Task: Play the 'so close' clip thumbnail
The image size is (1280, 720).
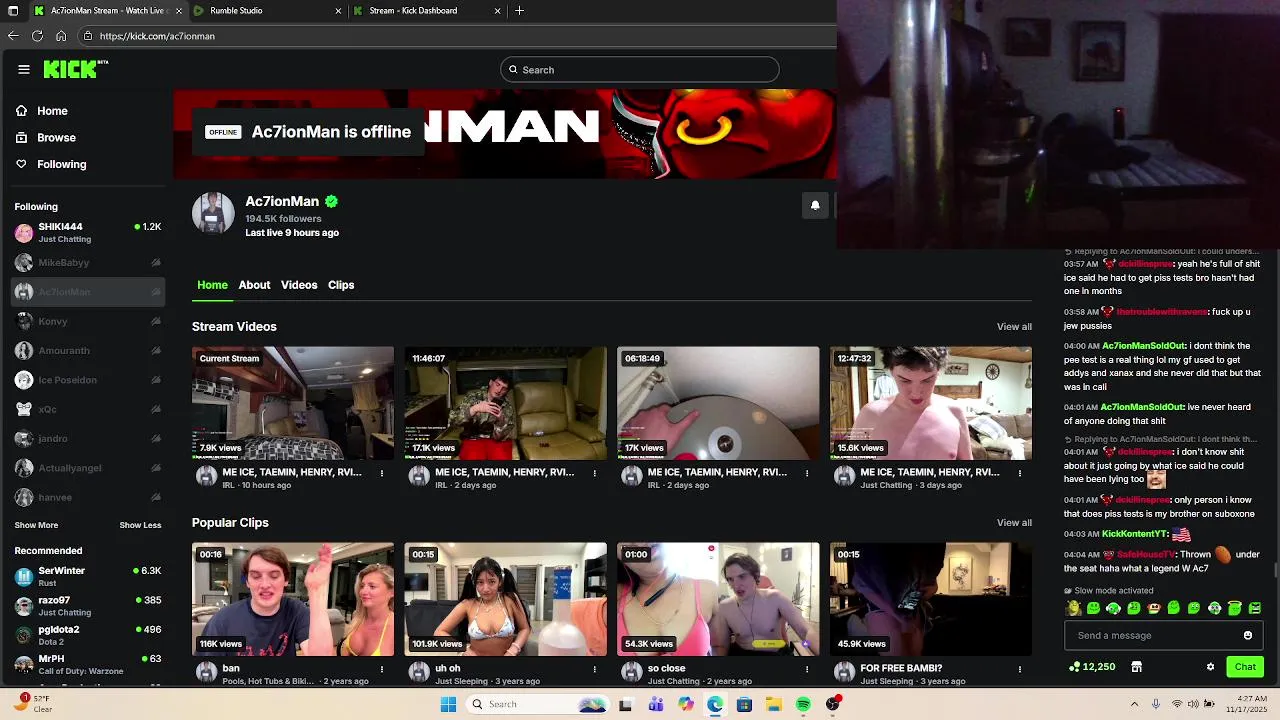Action: pos(718,599)
